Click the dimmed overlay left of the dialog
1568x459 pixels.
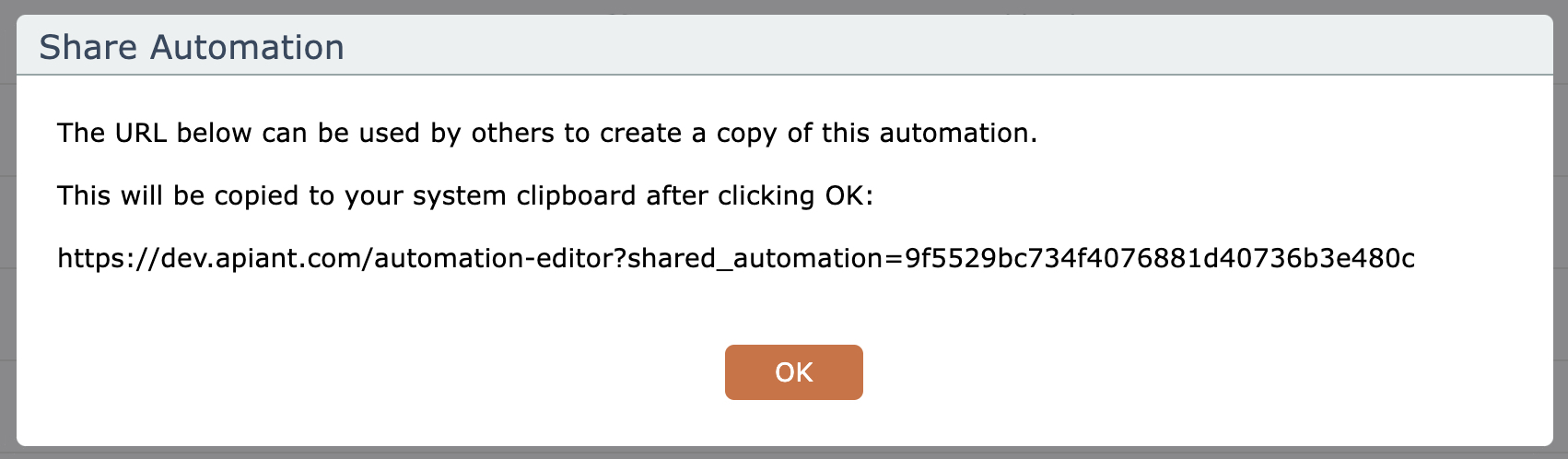[7, 230]
